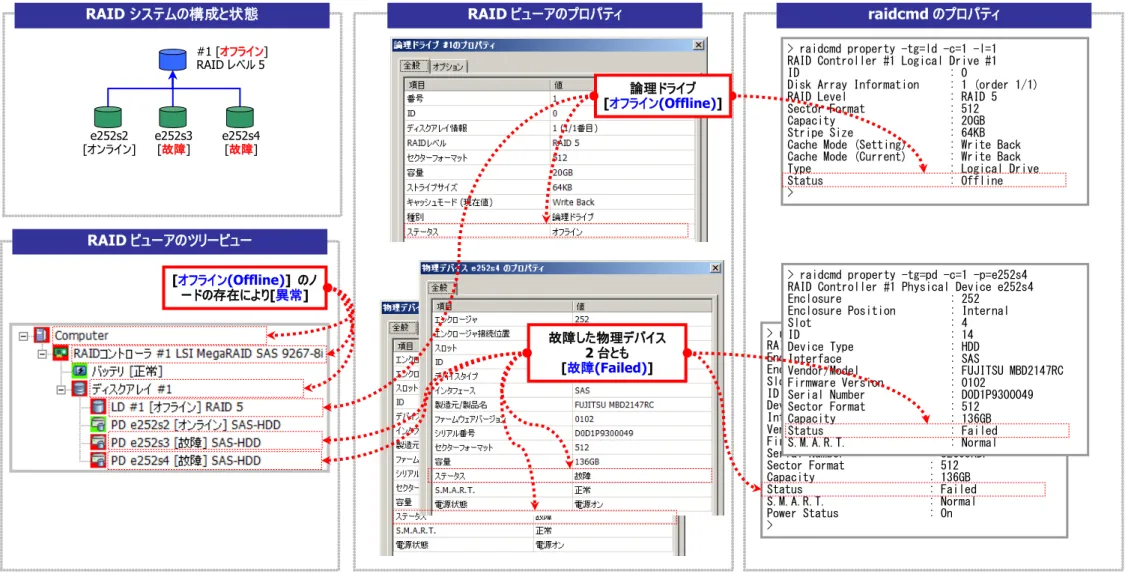1131x574 pixels.
Task: Click the battery icon beside バッテリ [正常]
Action: (79, 371)
